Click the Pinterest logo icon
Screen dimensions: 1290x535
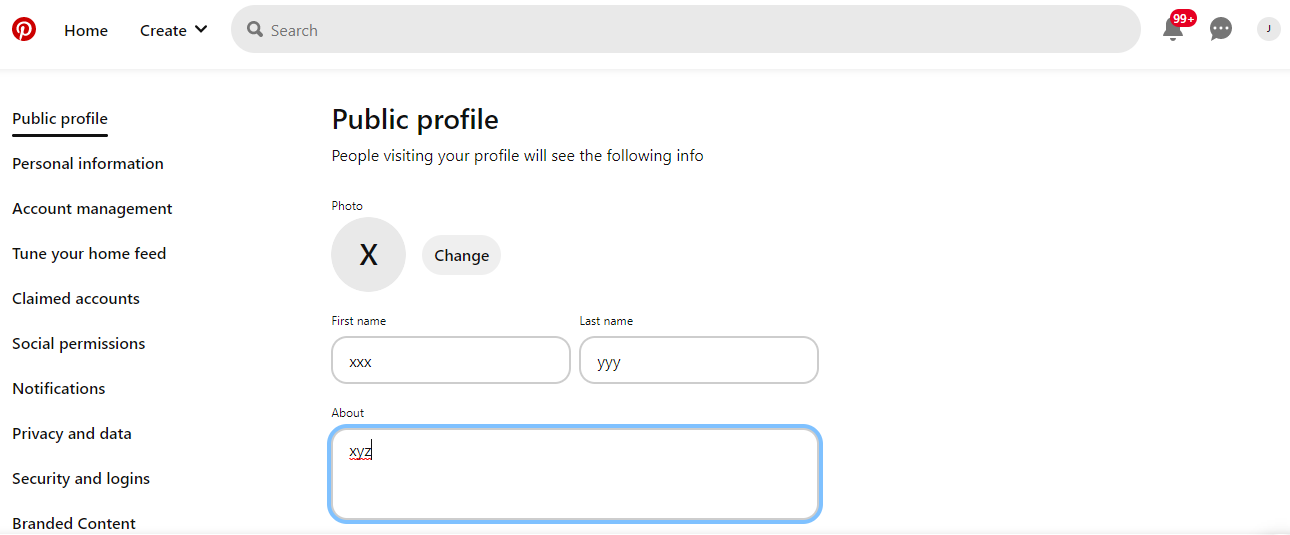coord(24,30)
